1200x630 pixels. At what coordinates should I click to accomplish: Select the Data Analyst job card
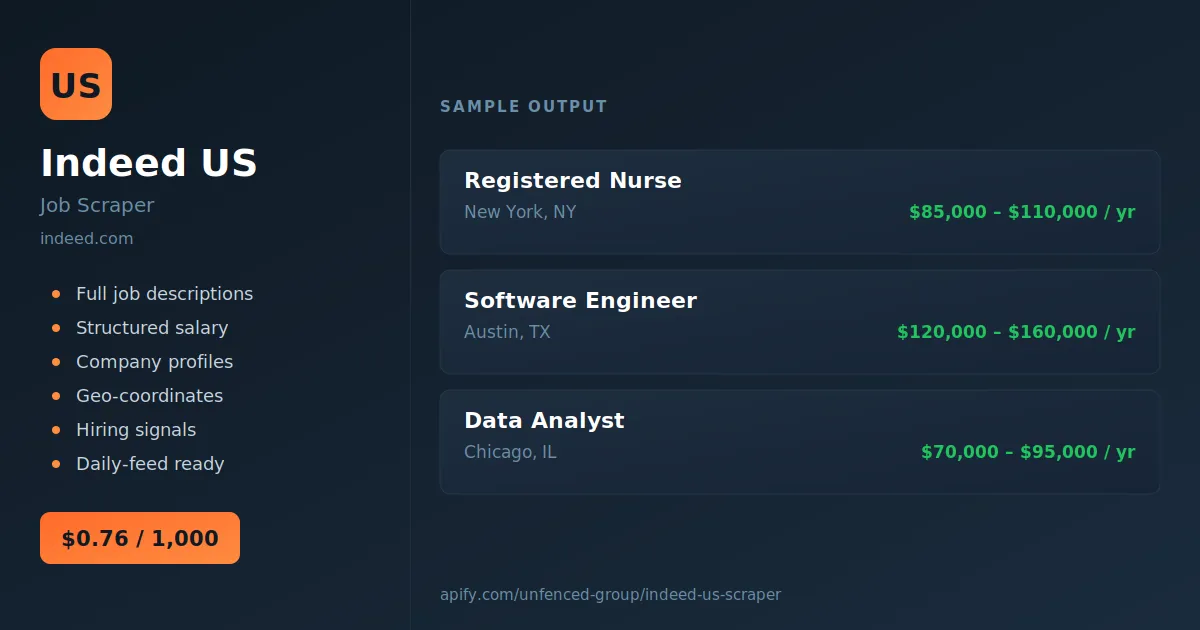[x=800, y=442]
